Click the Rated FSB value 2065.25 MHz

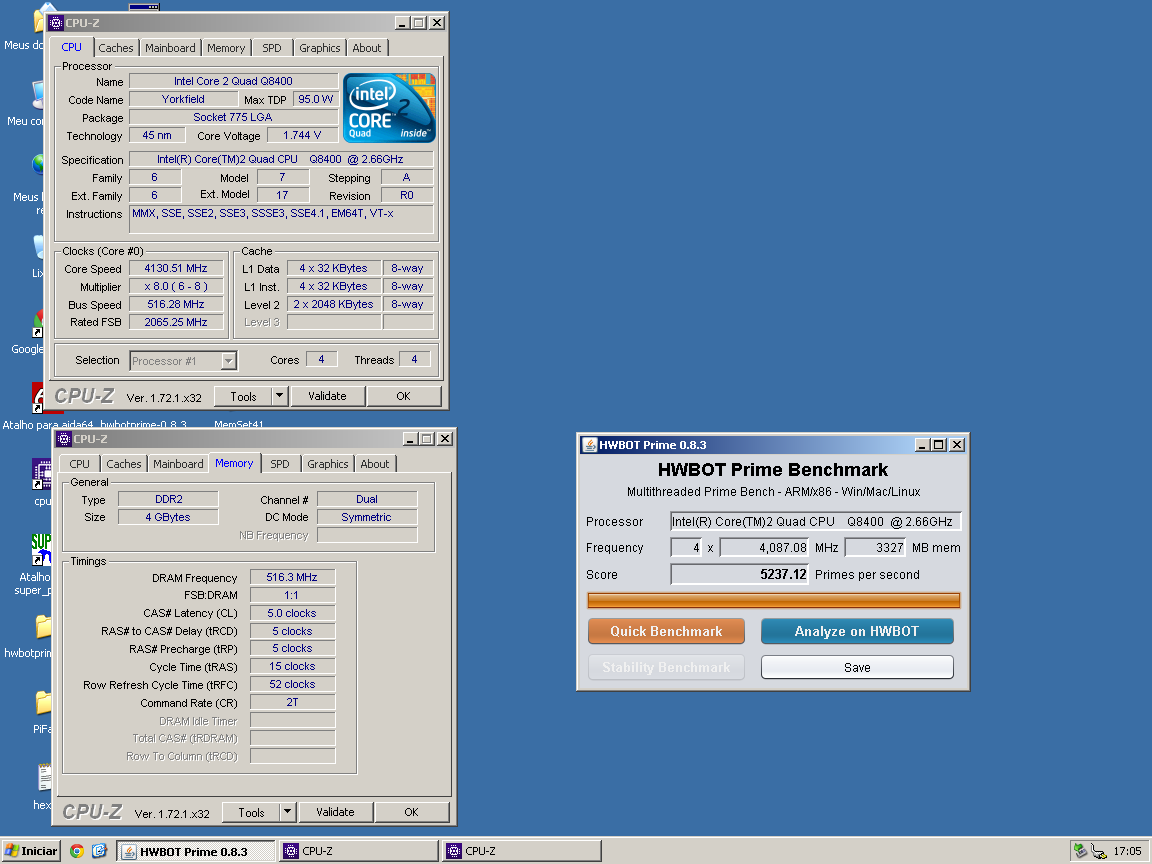(176, 322)
